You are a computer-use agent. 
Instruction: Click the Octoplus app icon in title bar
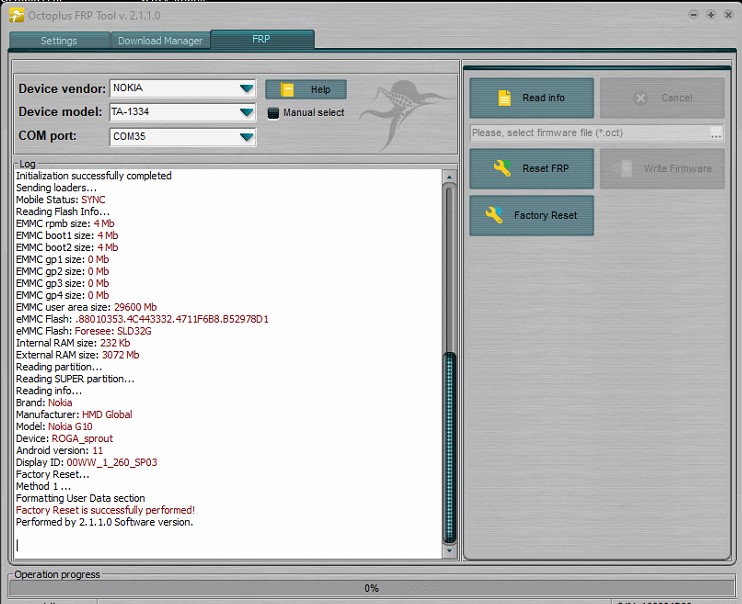(x=16, y=16)
